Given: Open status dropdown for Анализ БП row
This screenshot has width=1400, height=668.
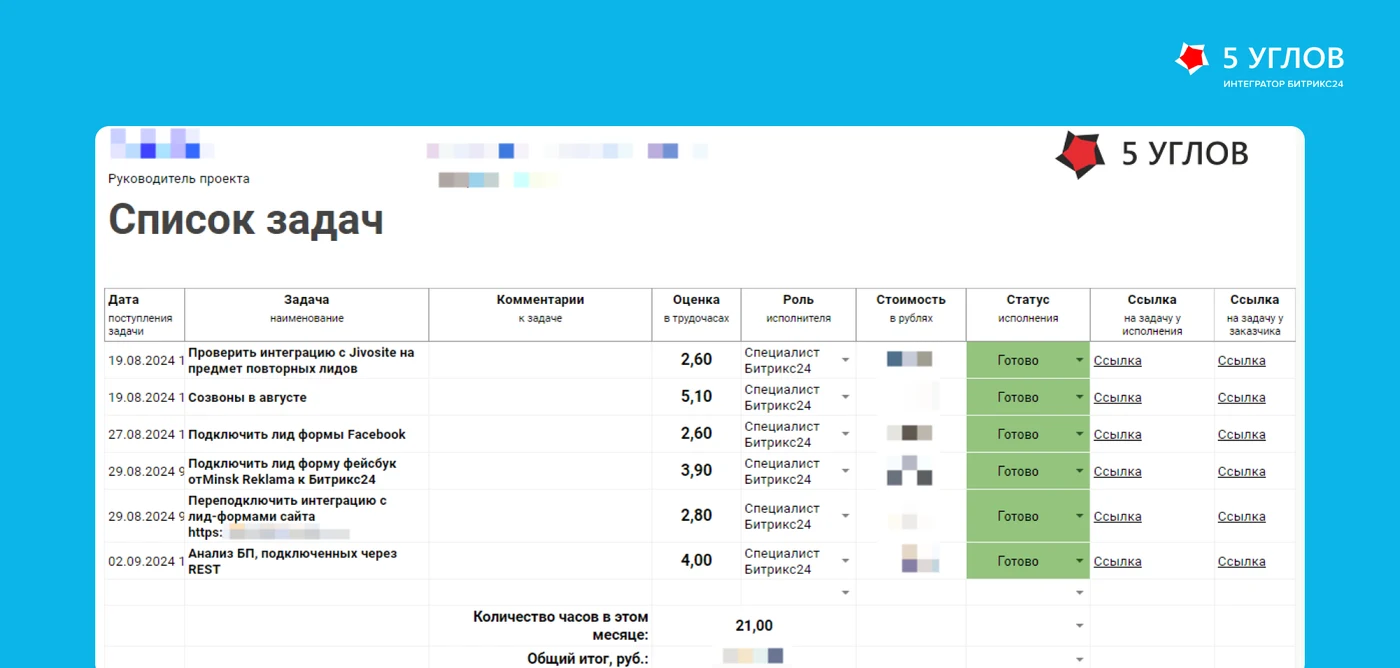Looking at the screenshot, I should pyautogui.click(x=1079, y=562).
